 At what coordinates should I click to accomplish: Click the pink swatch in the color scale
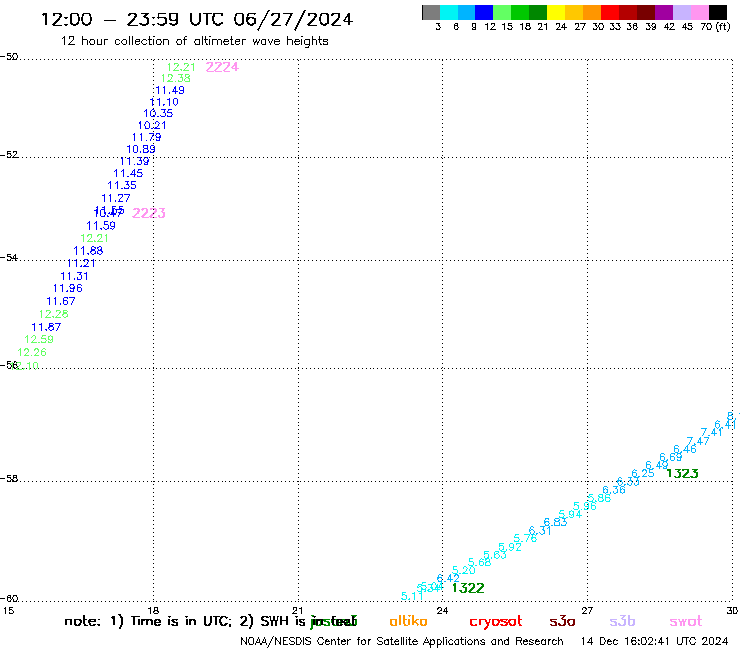pyautogui.click(x=699, y=12)
